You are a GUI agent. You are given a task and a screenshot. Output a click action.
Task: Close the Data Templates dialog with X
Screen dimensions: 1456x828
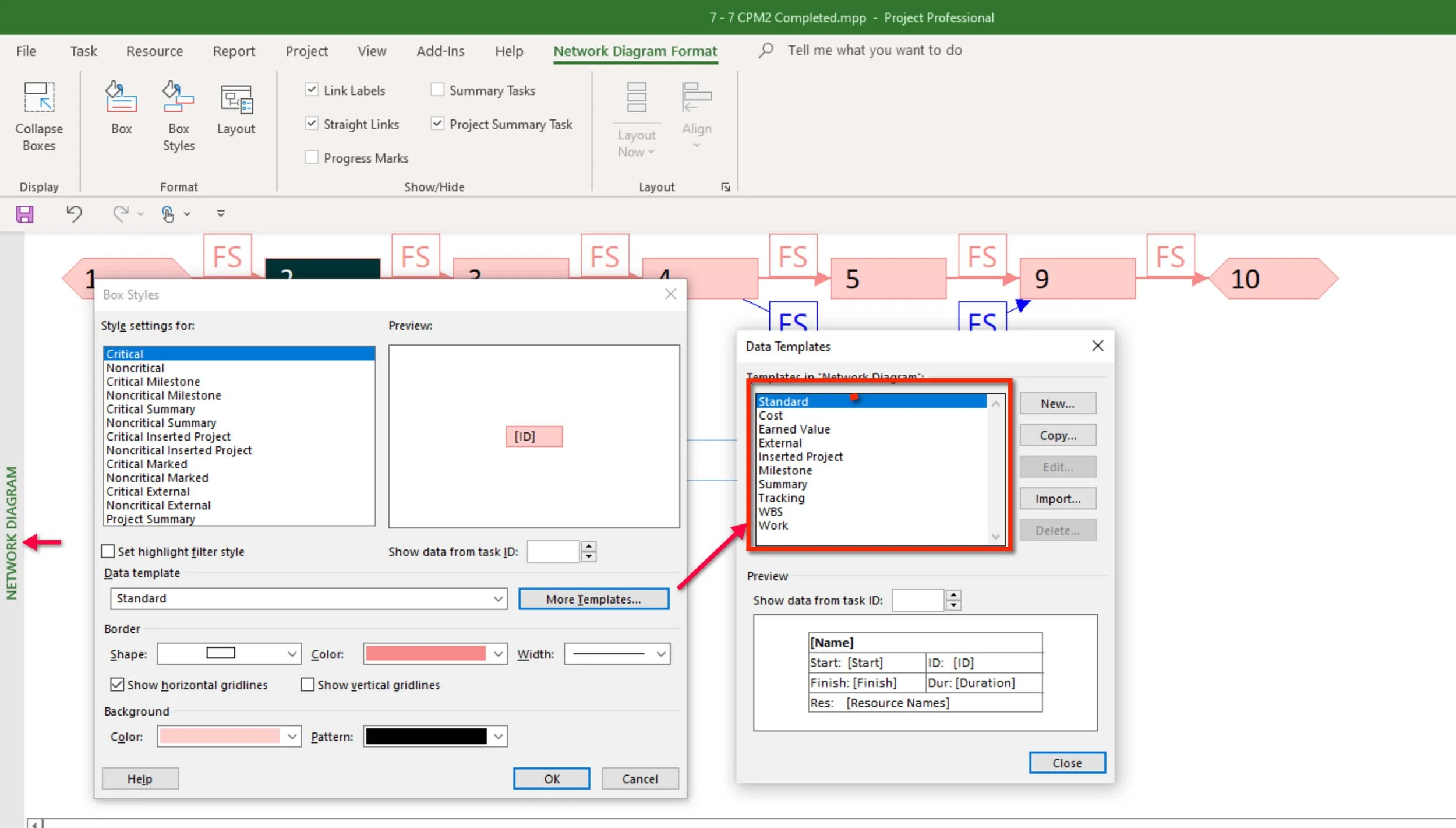(1098, 346)
